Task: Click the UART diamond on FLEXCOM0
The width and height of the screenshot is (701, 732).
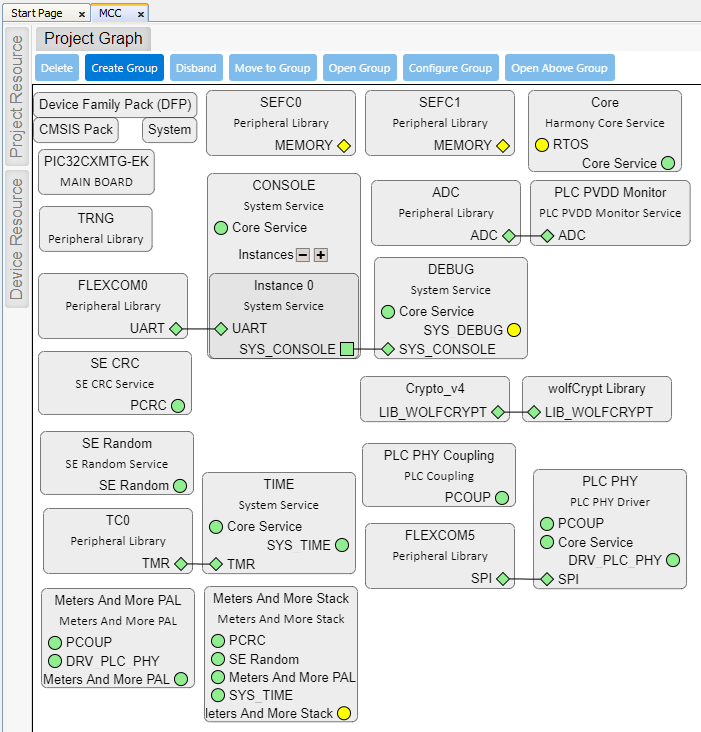Action: click(x=175, y=328)
